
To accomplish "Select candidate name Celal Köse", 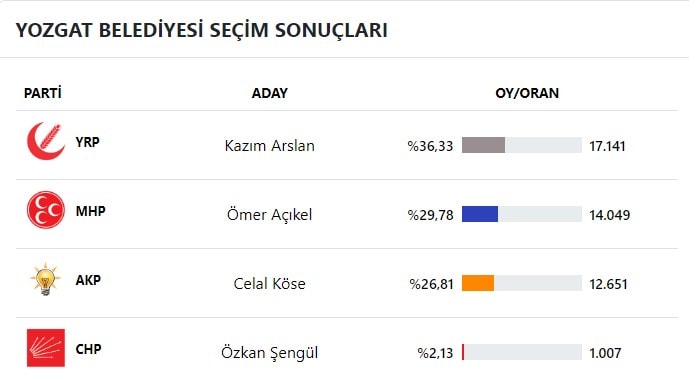I will pyautogui.click(x=269, y=283).
